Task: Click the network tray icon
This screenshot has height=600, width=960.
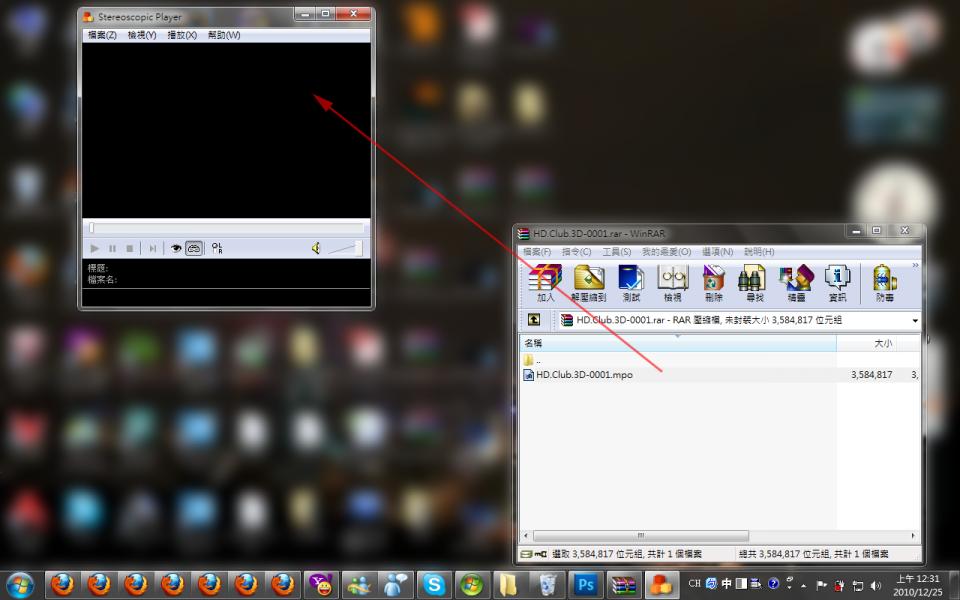Action: (x=858, y=585)
